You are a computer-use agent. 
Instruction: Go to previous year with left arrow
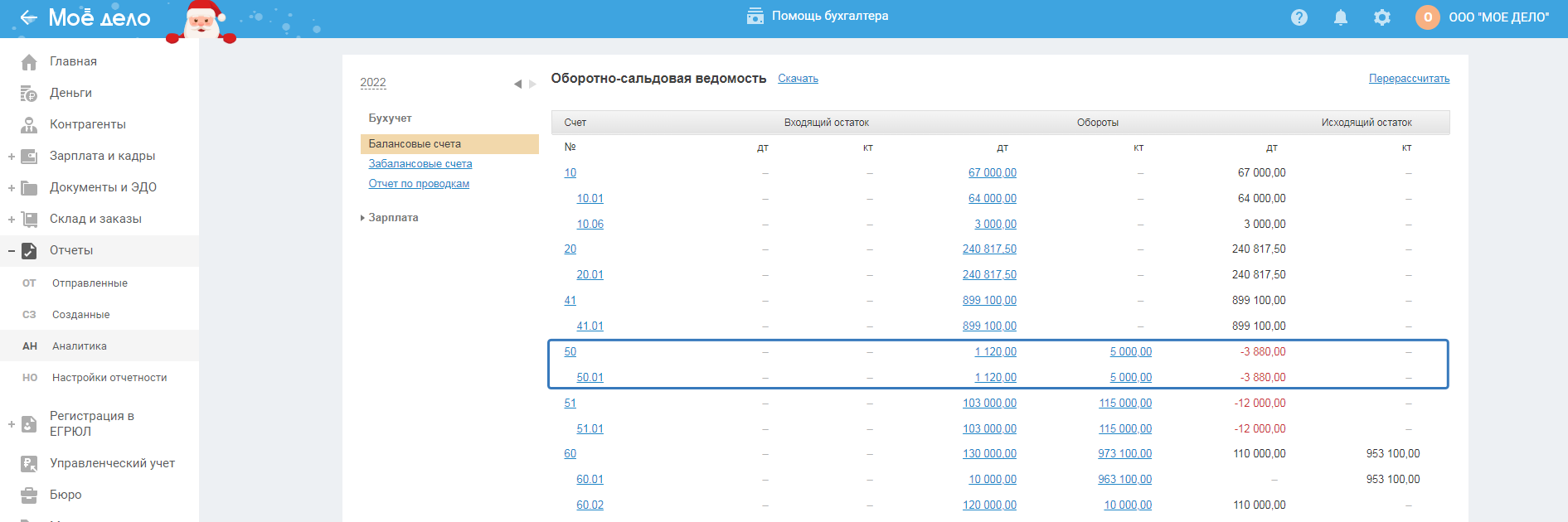point(517,84)
